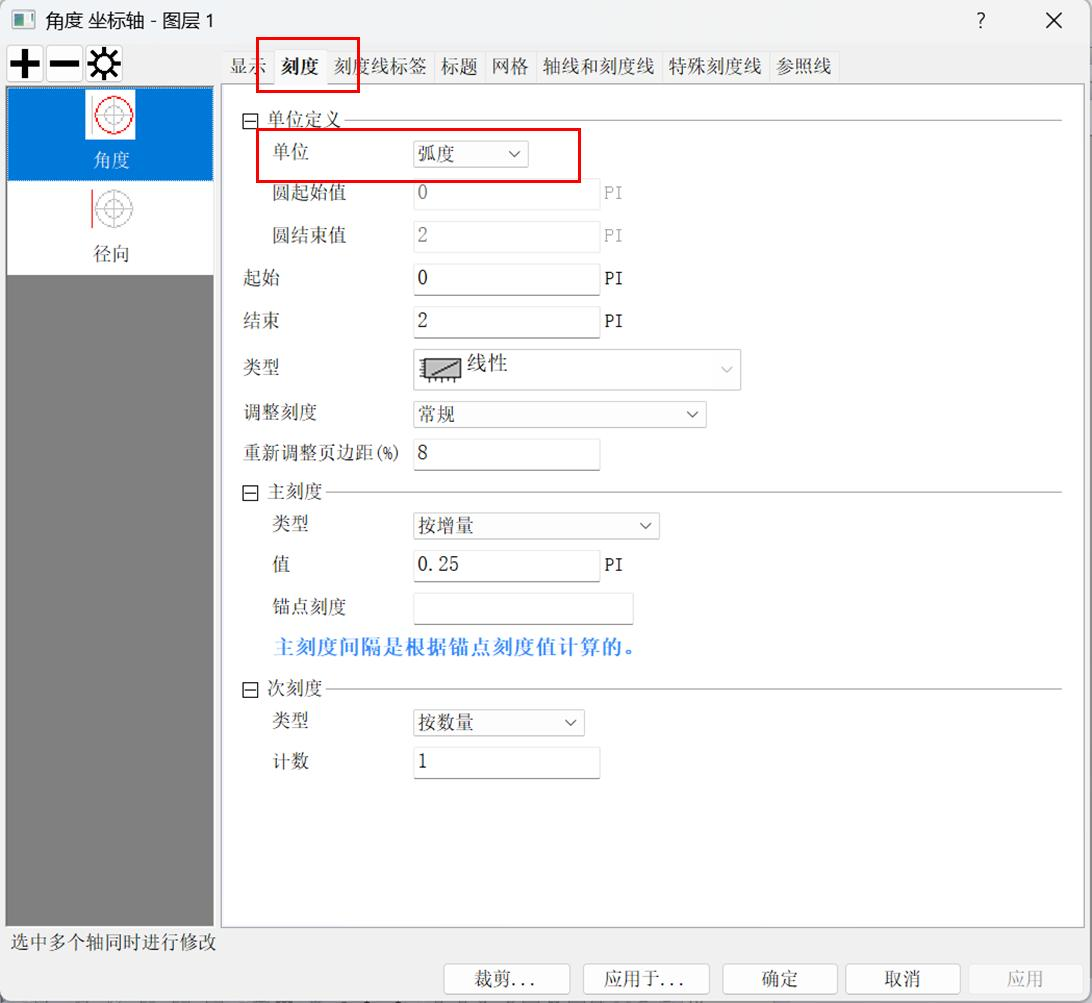Click the 起始 value input field

point(506,279)
